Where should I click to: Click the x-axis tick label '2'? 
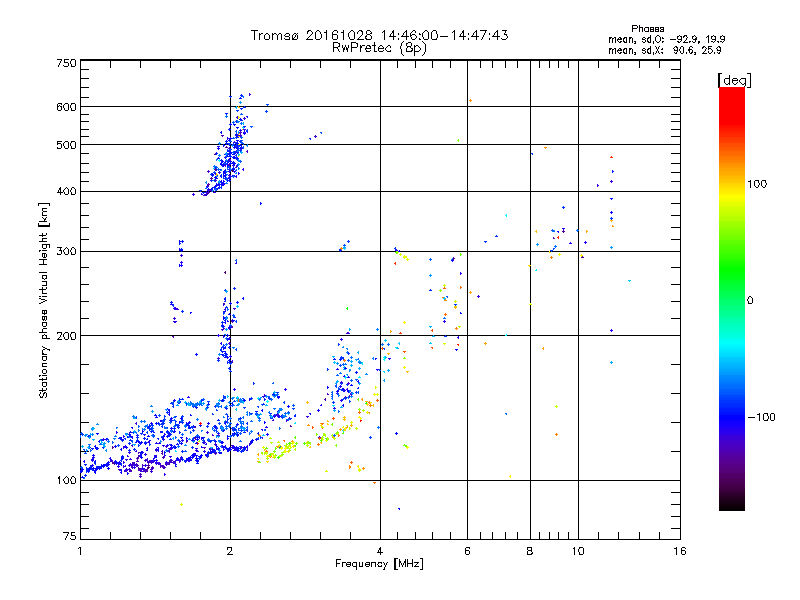[x=230, y=551]
